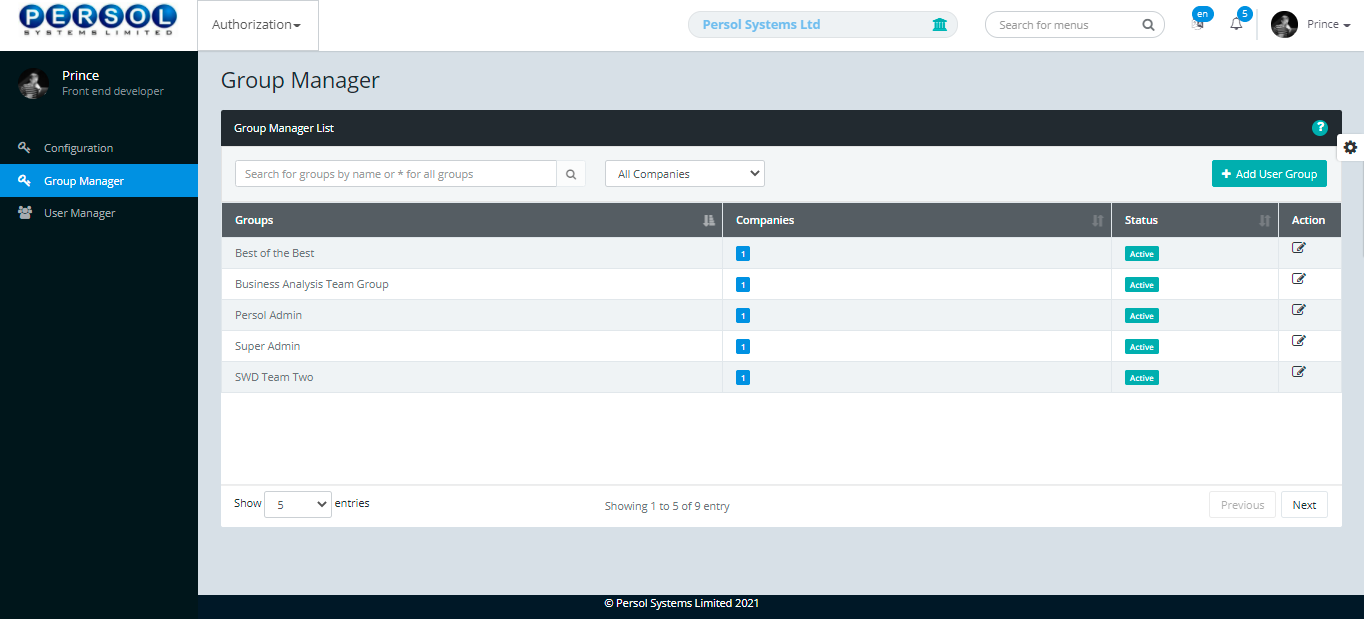Edit the Super Admin group
Image resolution: width=1364 pixels, height=619 pixels.
(x=1299, y=341)
